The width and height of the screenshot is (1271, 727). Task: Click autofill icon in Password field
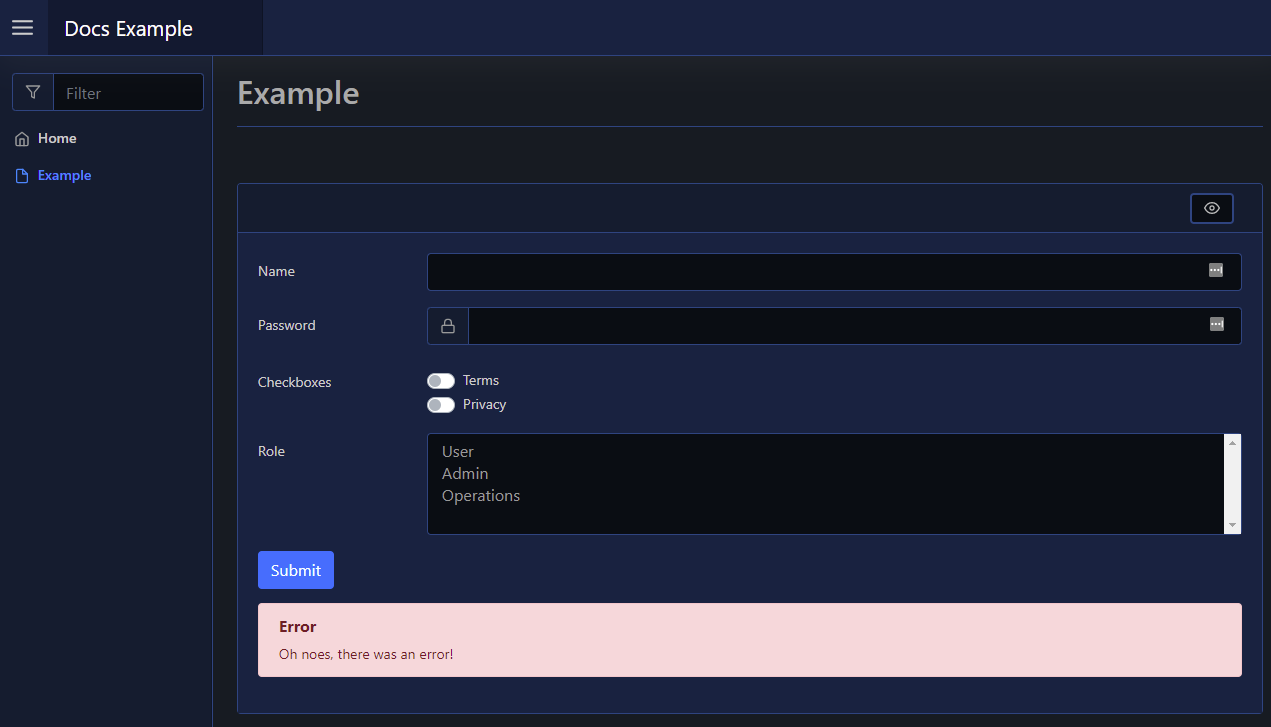(x=1216, y=324)
